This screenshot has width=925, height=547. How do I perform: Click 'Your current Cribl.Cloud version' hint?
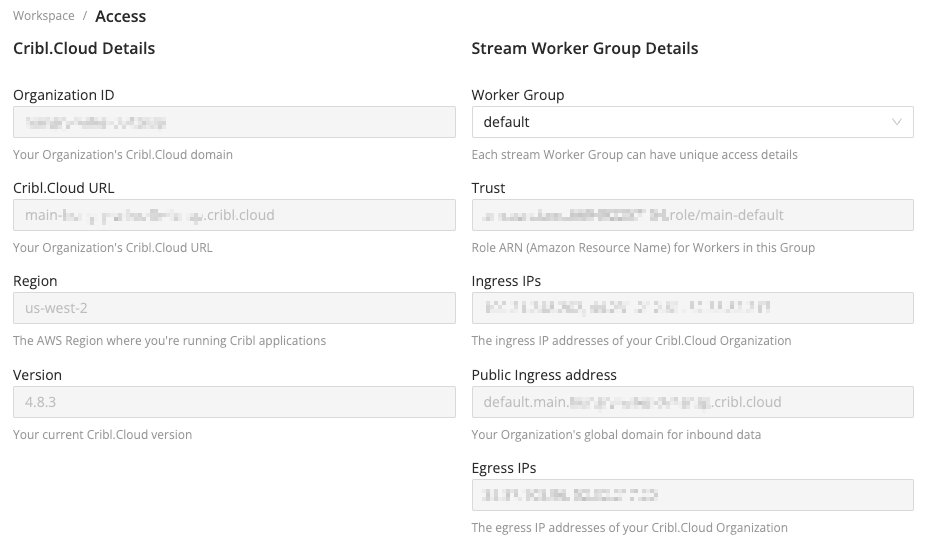point(103,434)
